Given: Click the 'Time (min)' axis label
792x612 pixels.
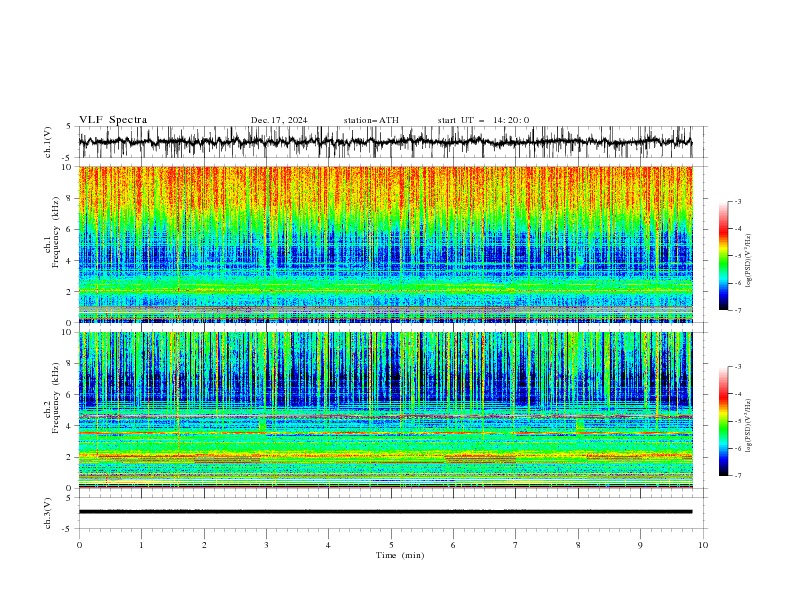Looking at the screenshot, I should 400,555.
